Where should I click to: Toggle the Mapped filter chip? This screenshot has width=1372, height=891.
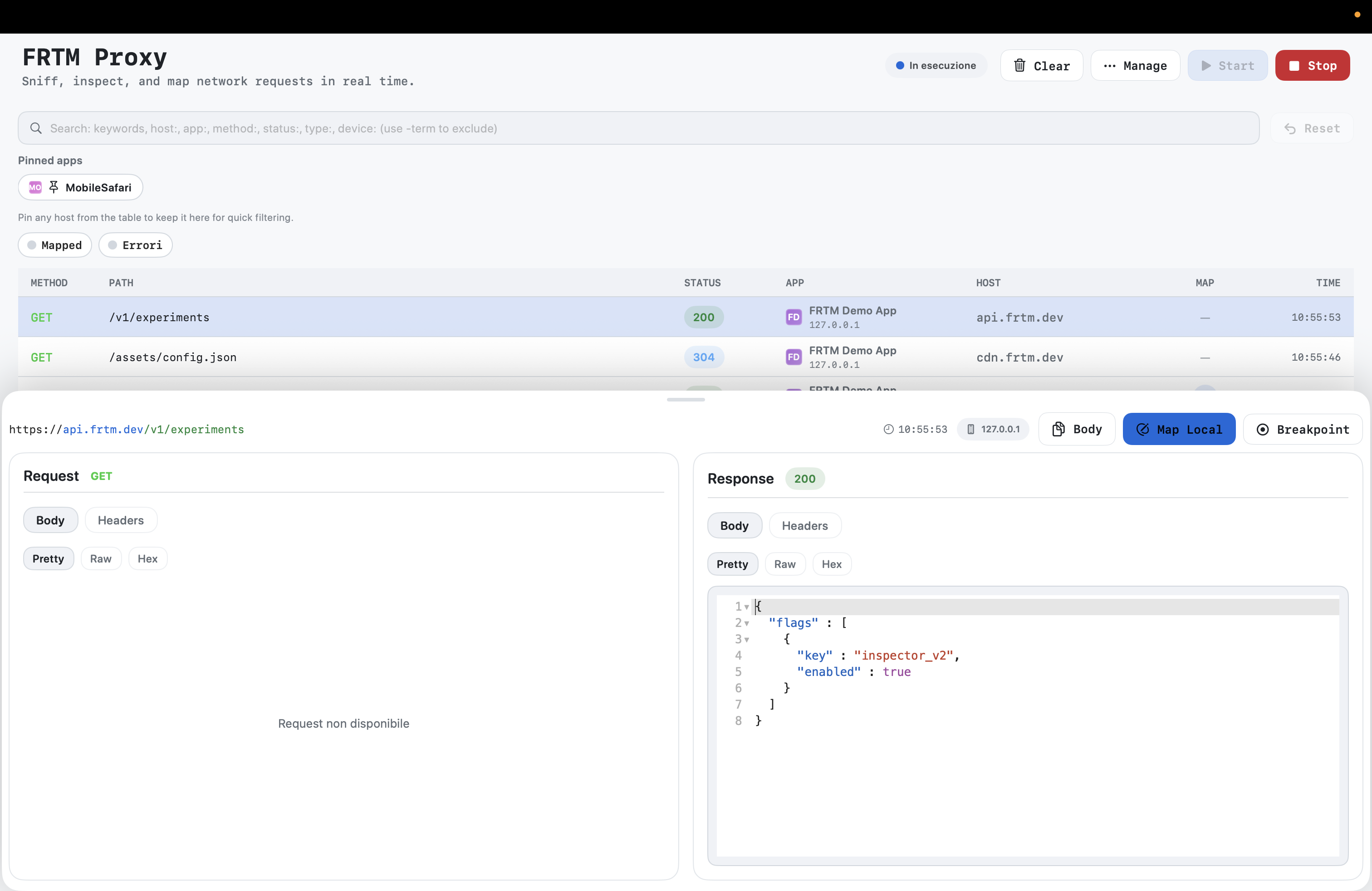tap(55, 245)
